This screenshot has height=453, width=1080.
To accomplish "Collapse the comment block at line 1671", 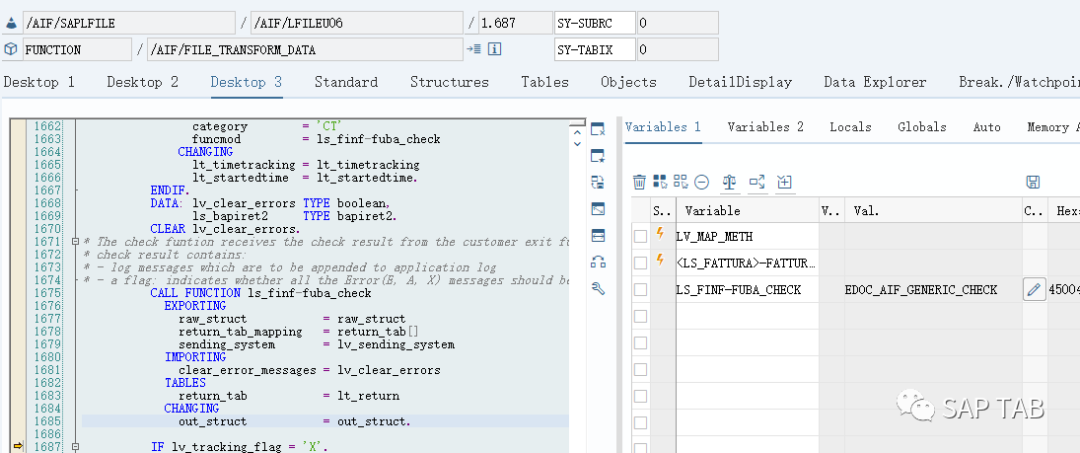I will 75,242.
